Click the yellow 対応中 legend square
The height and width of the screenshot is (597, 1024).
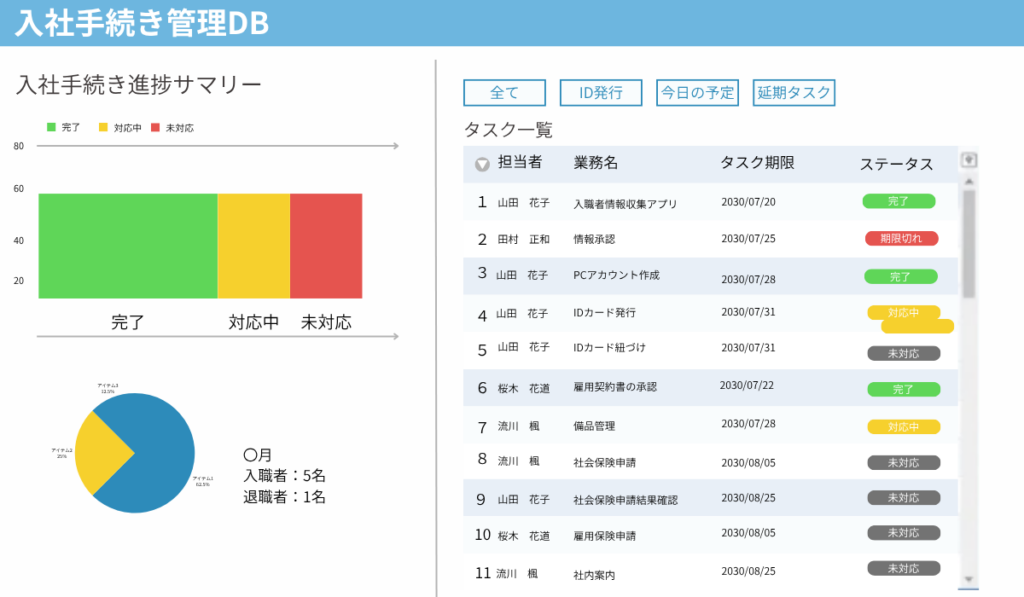tap(103, 128)
